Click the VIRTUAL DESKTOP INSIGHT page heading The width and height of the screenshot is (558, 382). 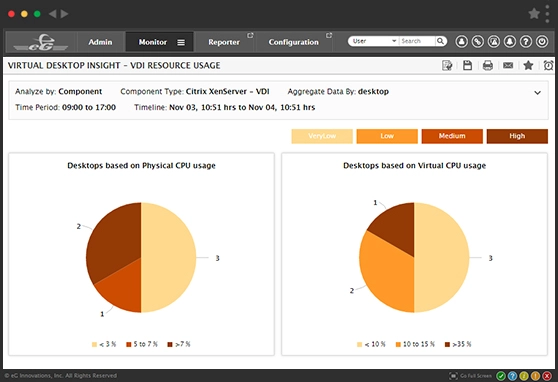click(114, 66)
